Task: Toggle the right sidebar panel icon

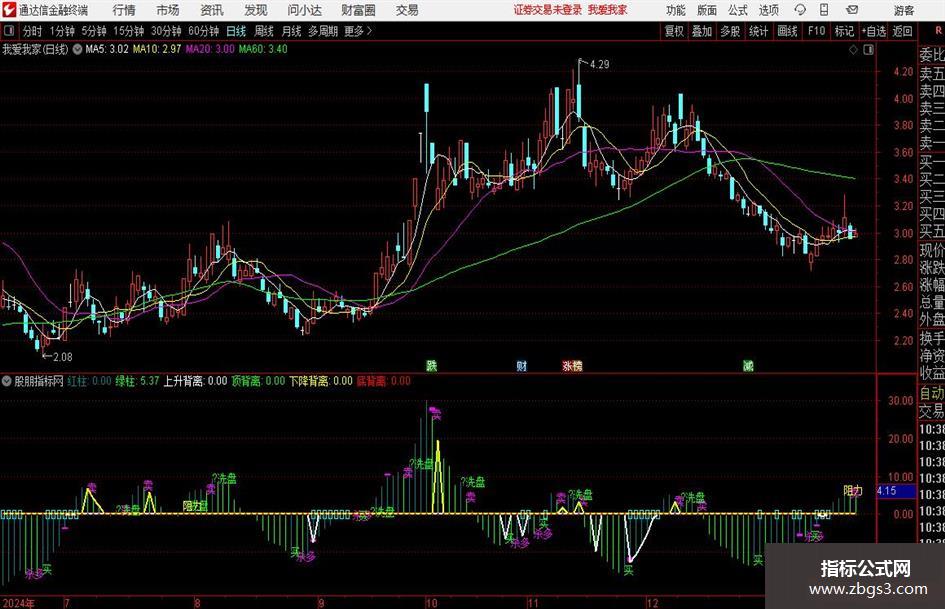Action: 868,49
